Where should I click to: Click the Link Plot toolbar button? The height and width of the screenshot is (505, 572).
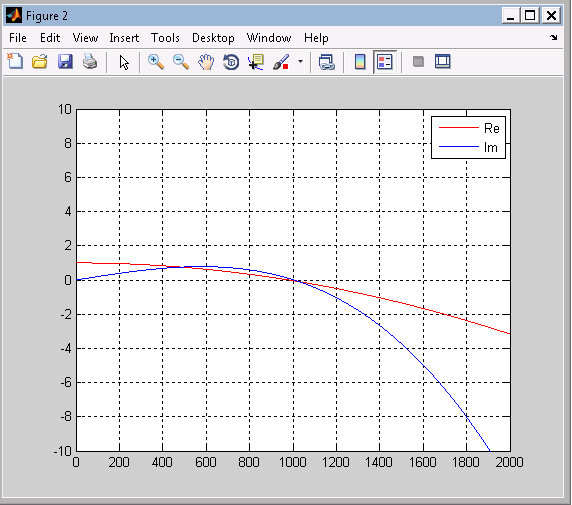(327, 62)
